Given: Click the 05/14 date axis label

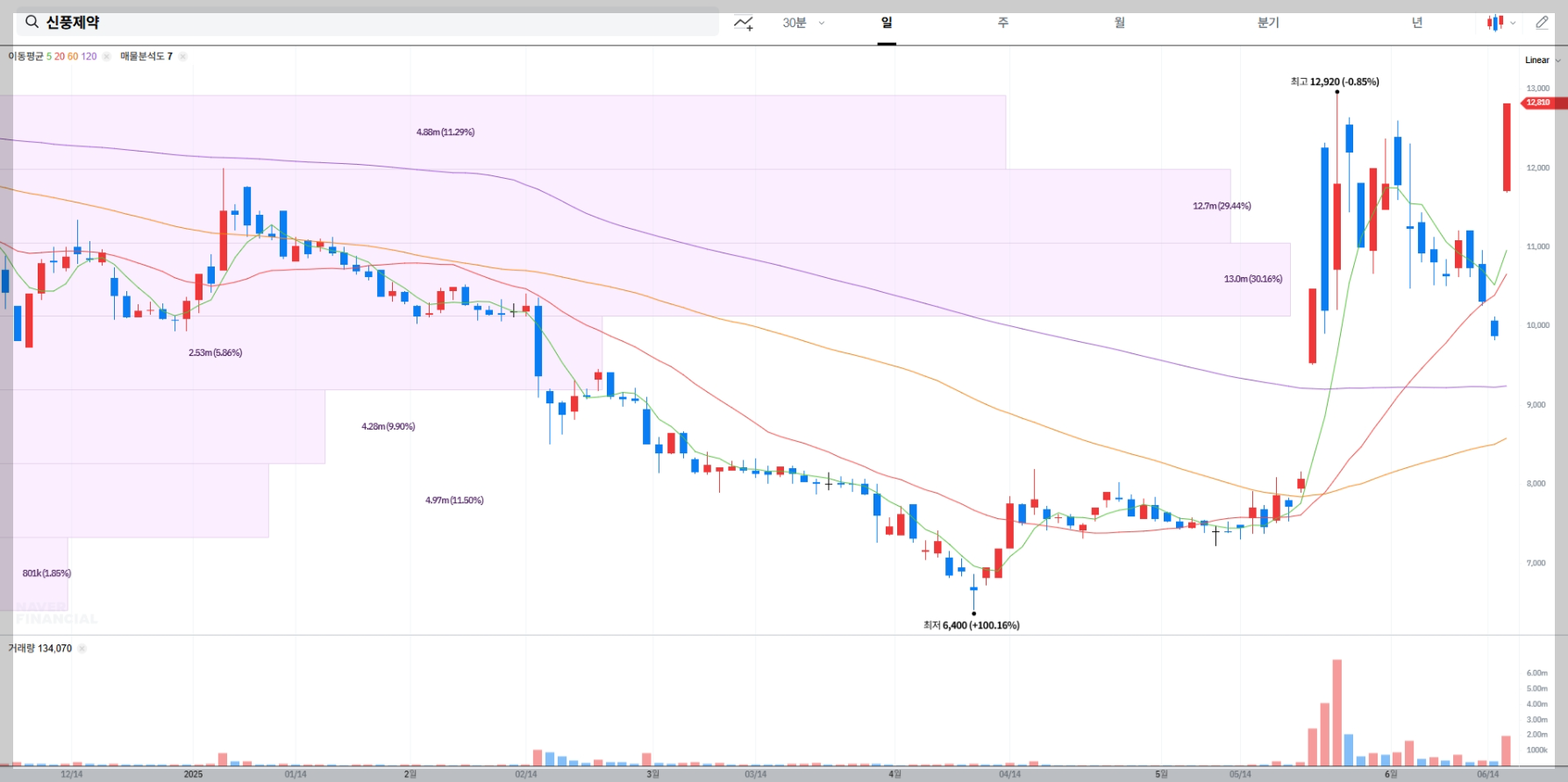Looking at the screenshot, I should click(x=1240, y=774).
